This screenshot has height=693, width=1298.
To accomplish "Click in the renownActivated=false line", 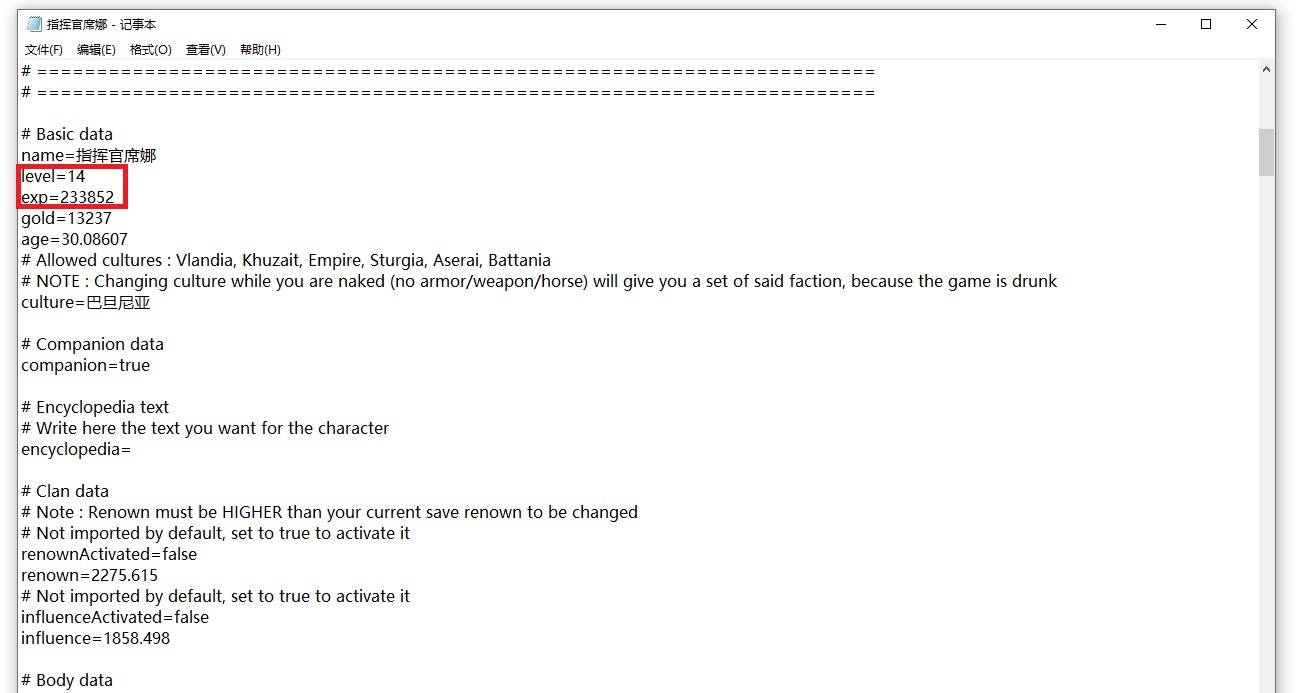I will [109, 554].
